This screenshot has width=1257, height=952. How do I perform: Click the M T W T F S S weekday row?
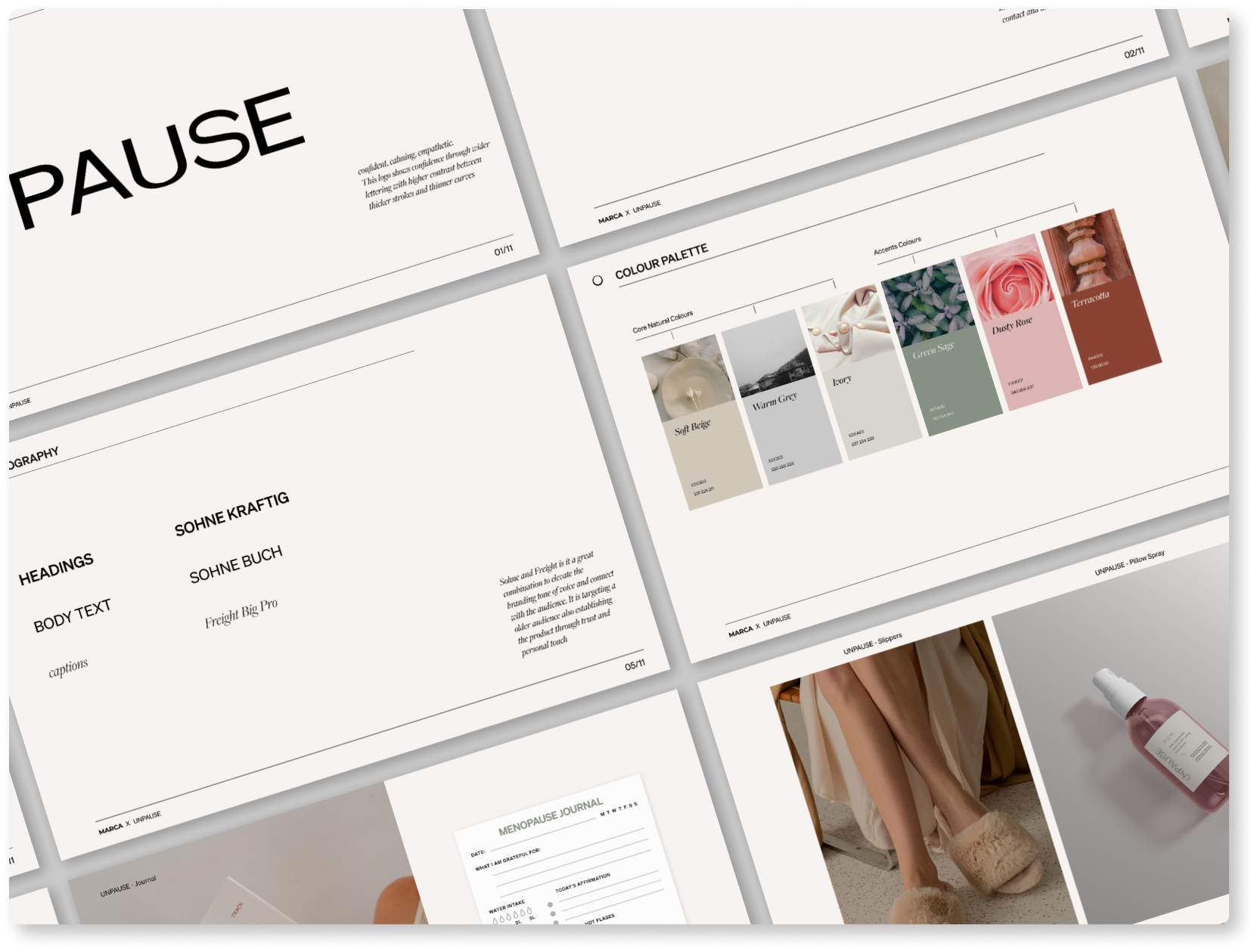point(619,809)
